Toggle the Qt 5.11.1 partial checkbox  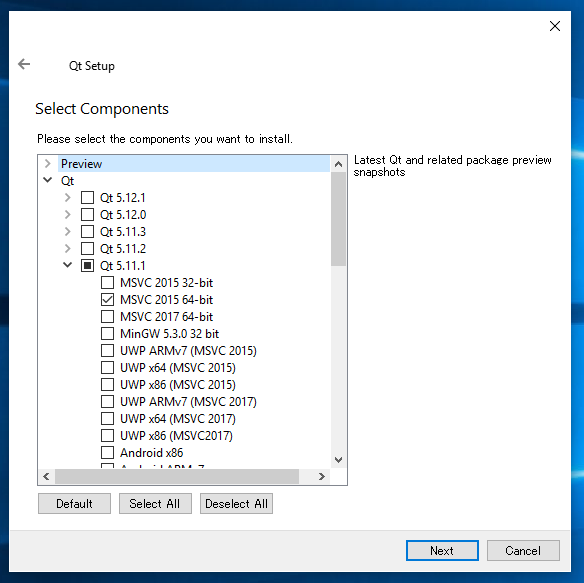87,266
